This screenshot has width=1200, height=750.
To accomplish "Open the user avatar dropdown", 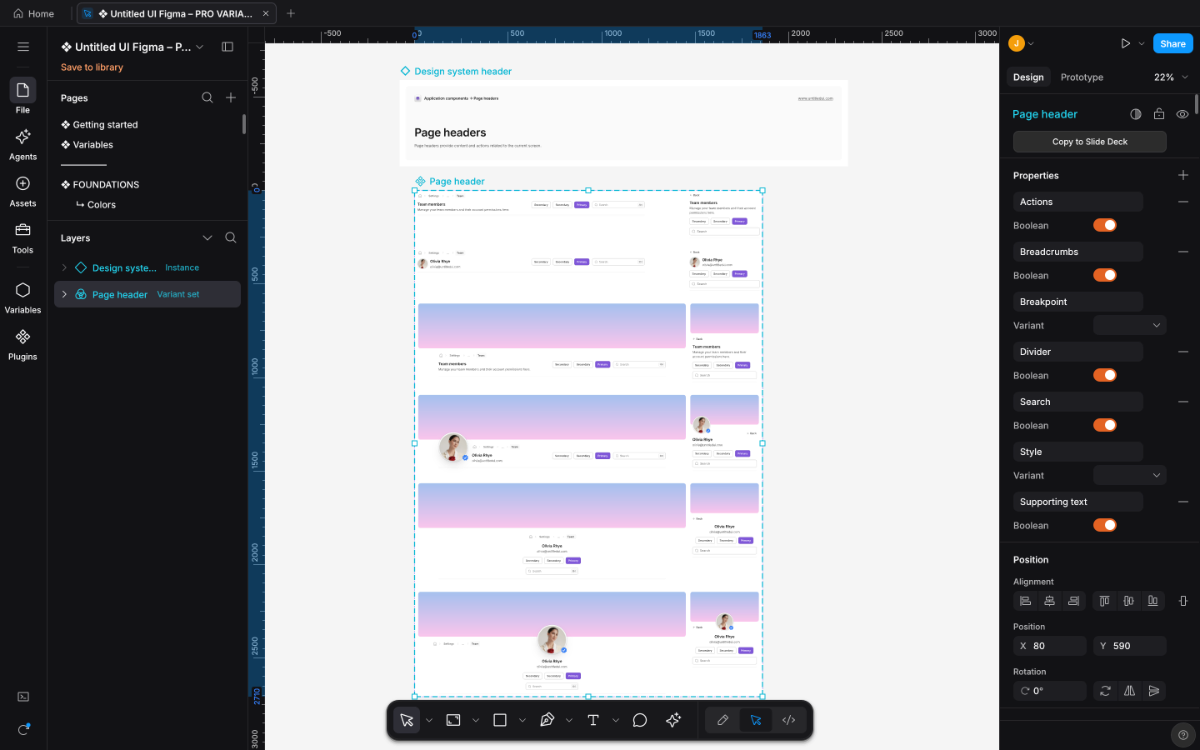I will (x=1020, y=43).
